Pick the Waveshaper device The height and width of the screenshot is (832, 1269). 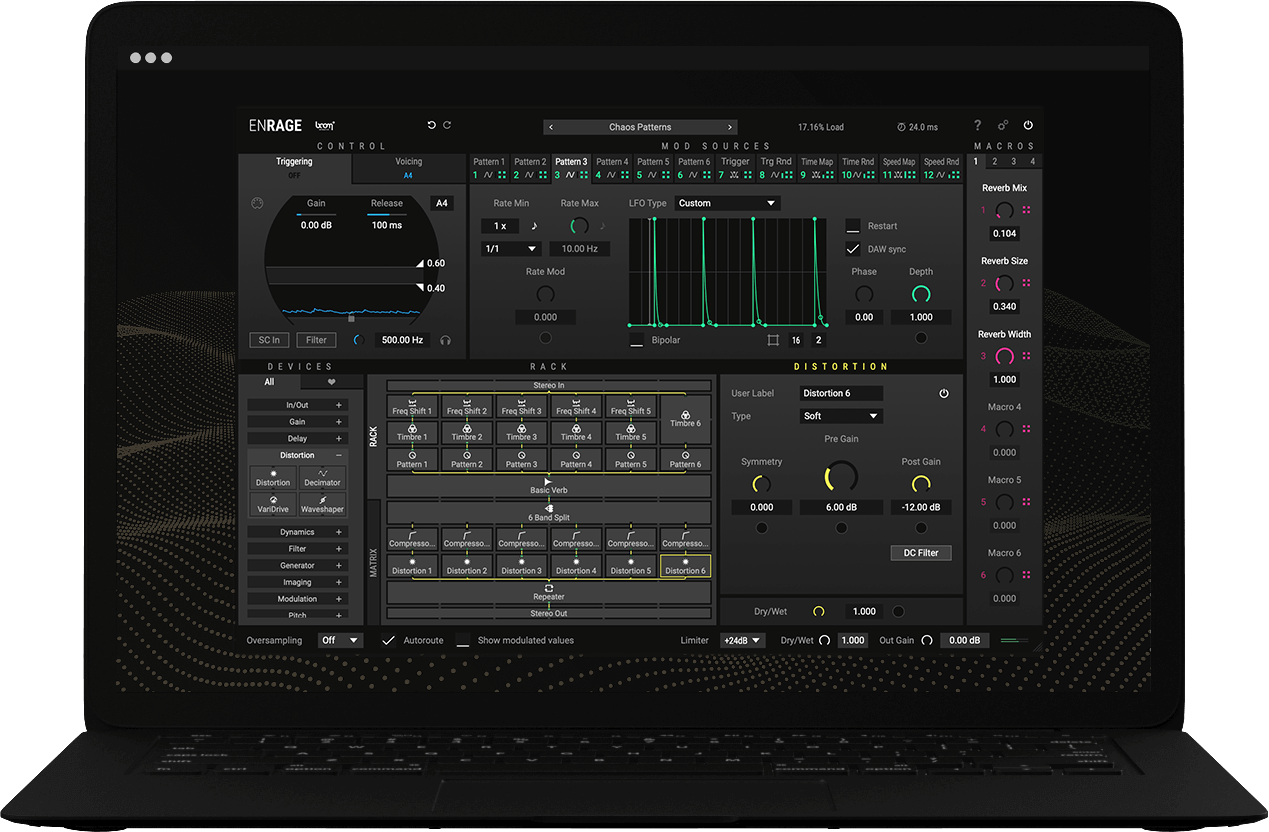323,504
